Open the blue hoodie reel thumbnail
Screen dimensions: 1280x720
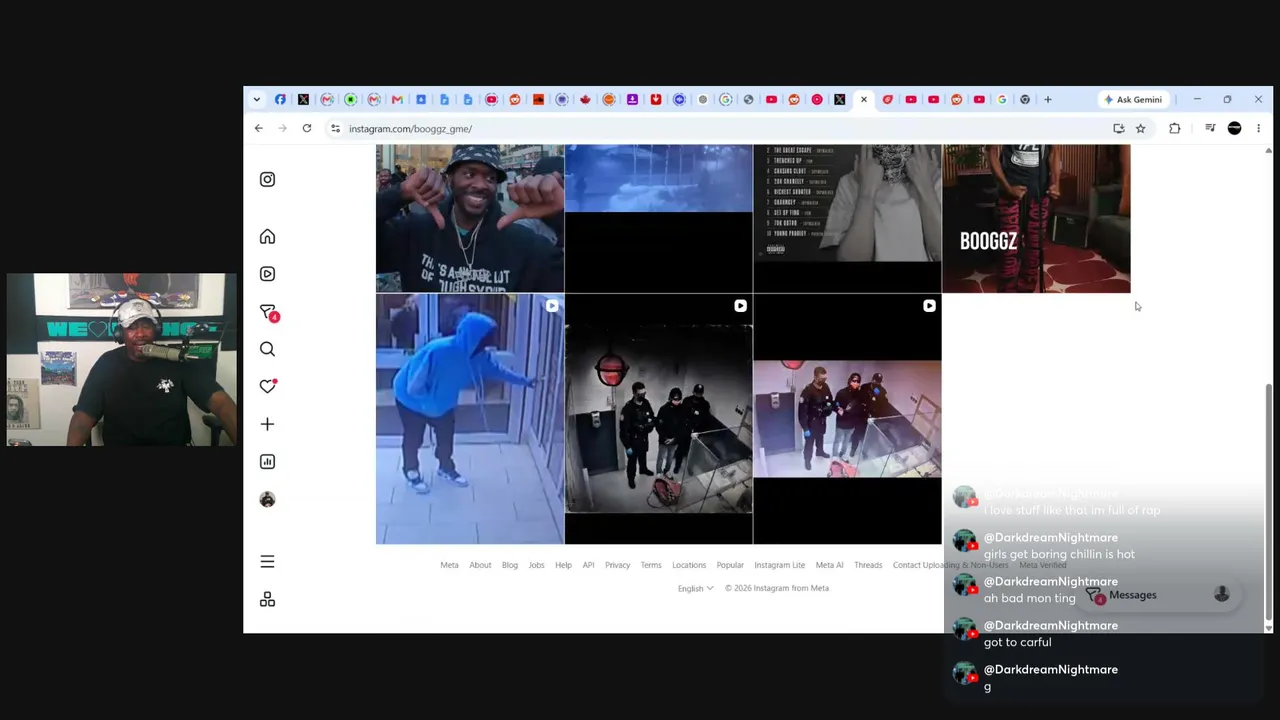[470, 419]
